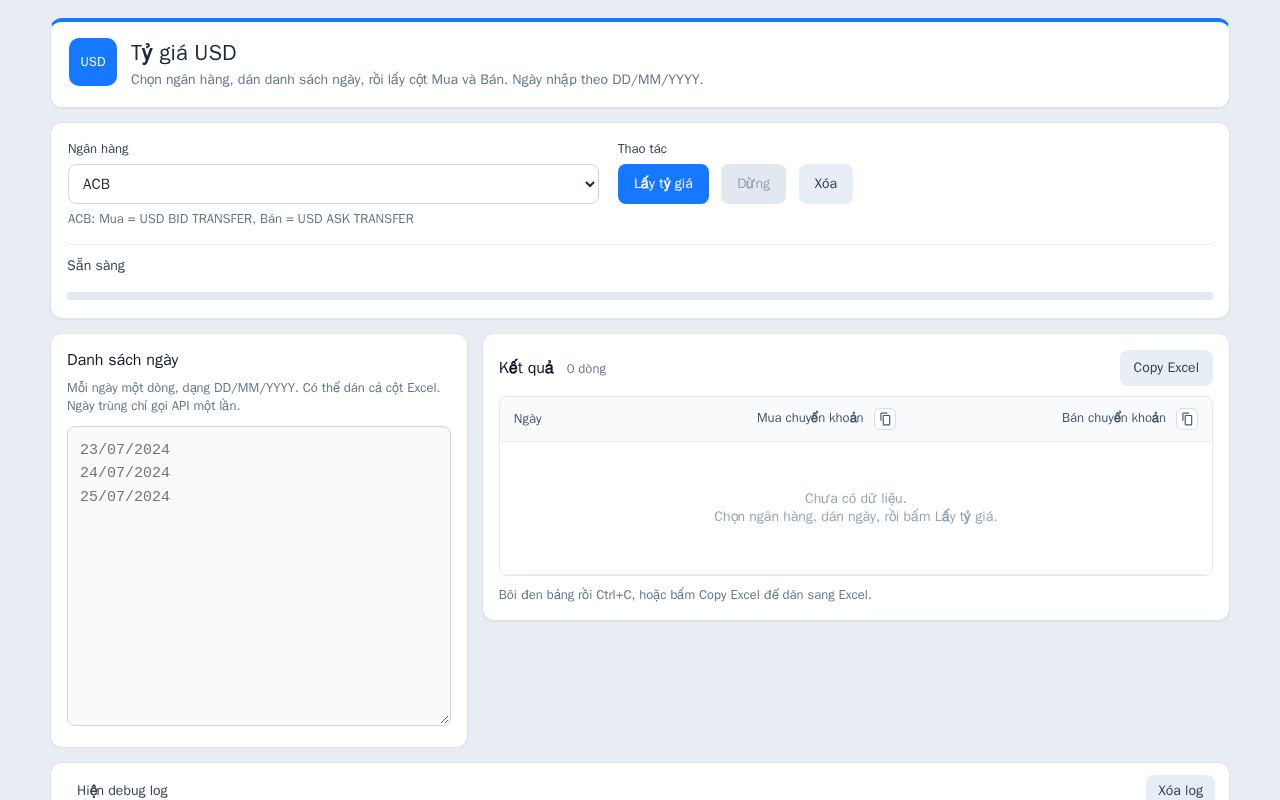This screenshot has height=800, width=1280.
Task: Click inside the date list textarea
Action: 259,576
